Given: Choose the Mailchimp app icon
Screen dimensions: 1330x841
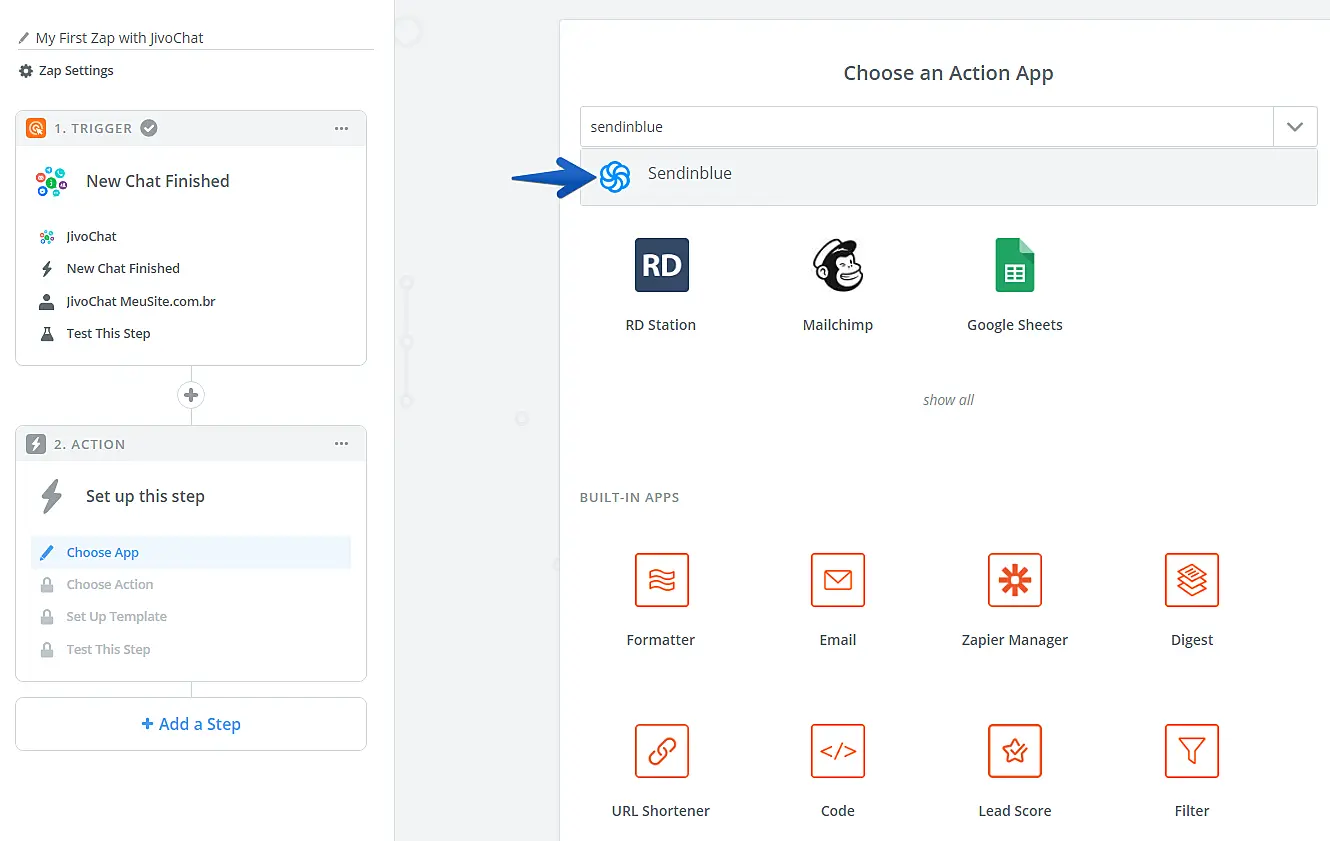Looking at the screenshot, I should coord(837,265).
